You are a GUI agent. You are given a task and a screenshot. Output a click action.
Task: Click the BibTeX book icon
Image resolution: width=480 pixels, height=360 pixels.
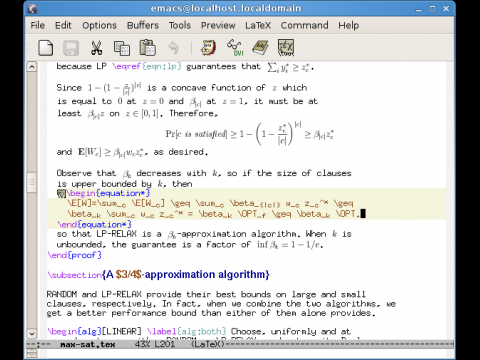(260, 48)
